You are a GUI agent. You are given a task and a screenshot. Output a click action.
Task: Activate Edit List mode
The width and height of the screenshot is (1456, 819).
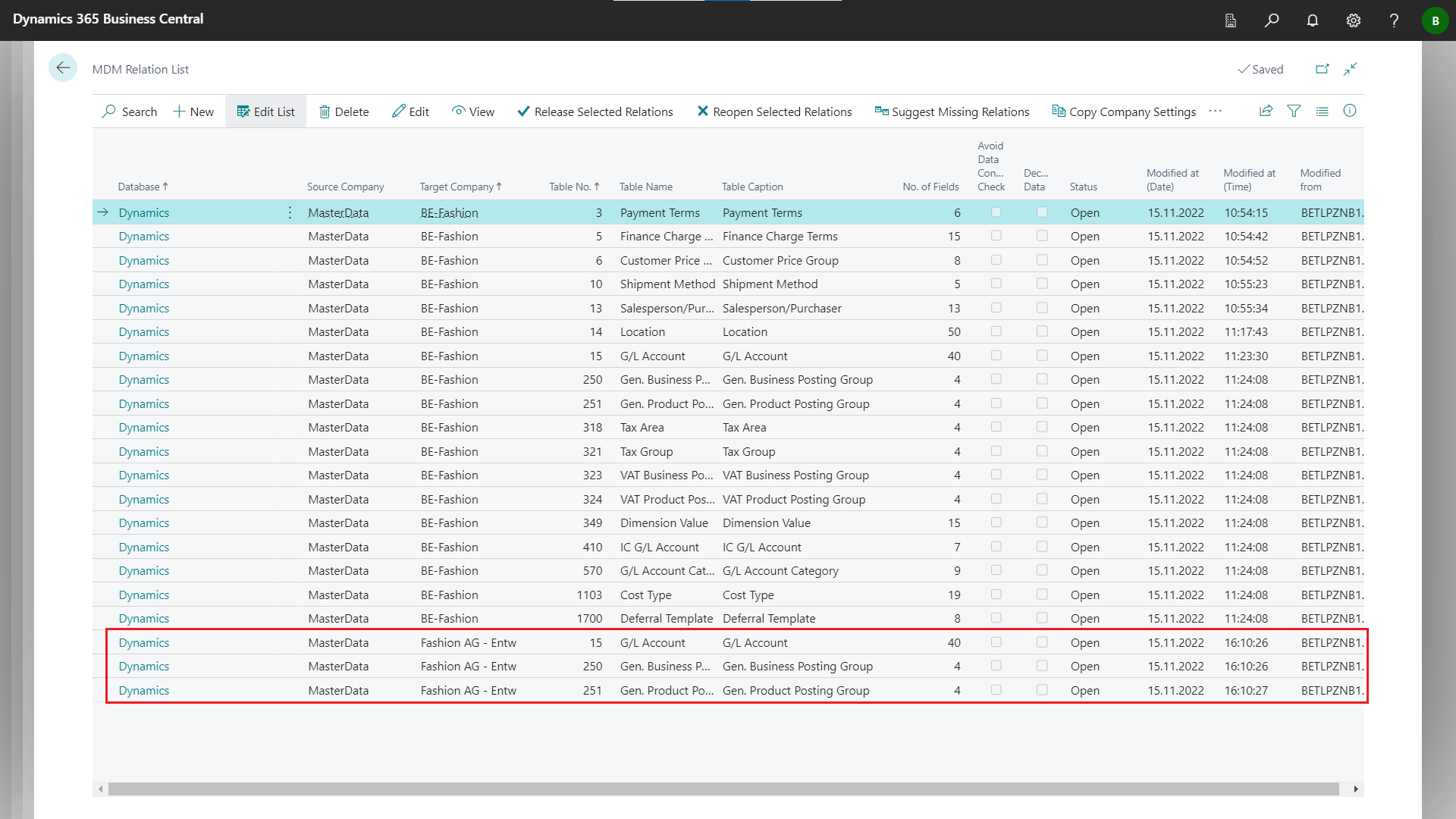click(x=265, y=111)
